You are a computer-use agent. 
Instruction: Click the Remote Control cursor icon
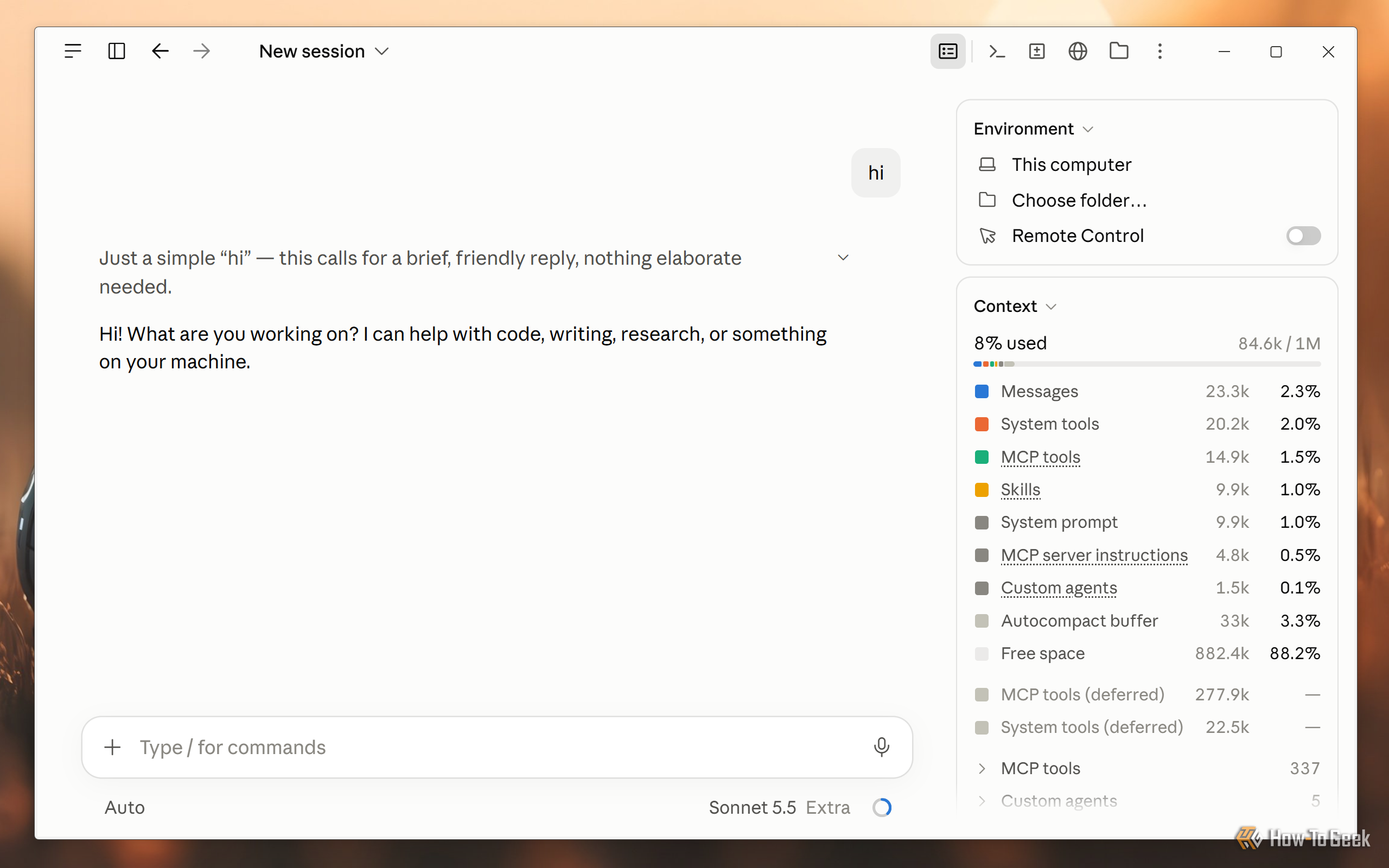(987, 235)
